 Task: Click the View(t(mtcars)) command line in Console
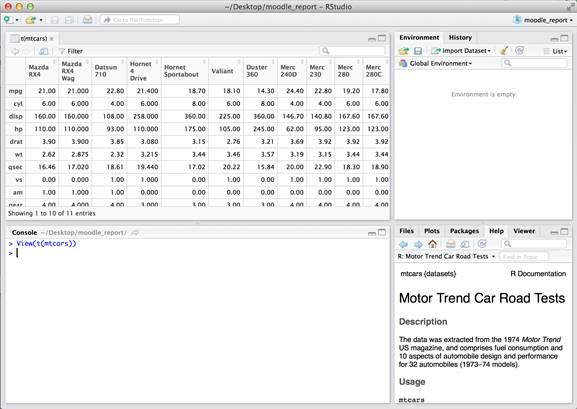click(x=46, y=243)
